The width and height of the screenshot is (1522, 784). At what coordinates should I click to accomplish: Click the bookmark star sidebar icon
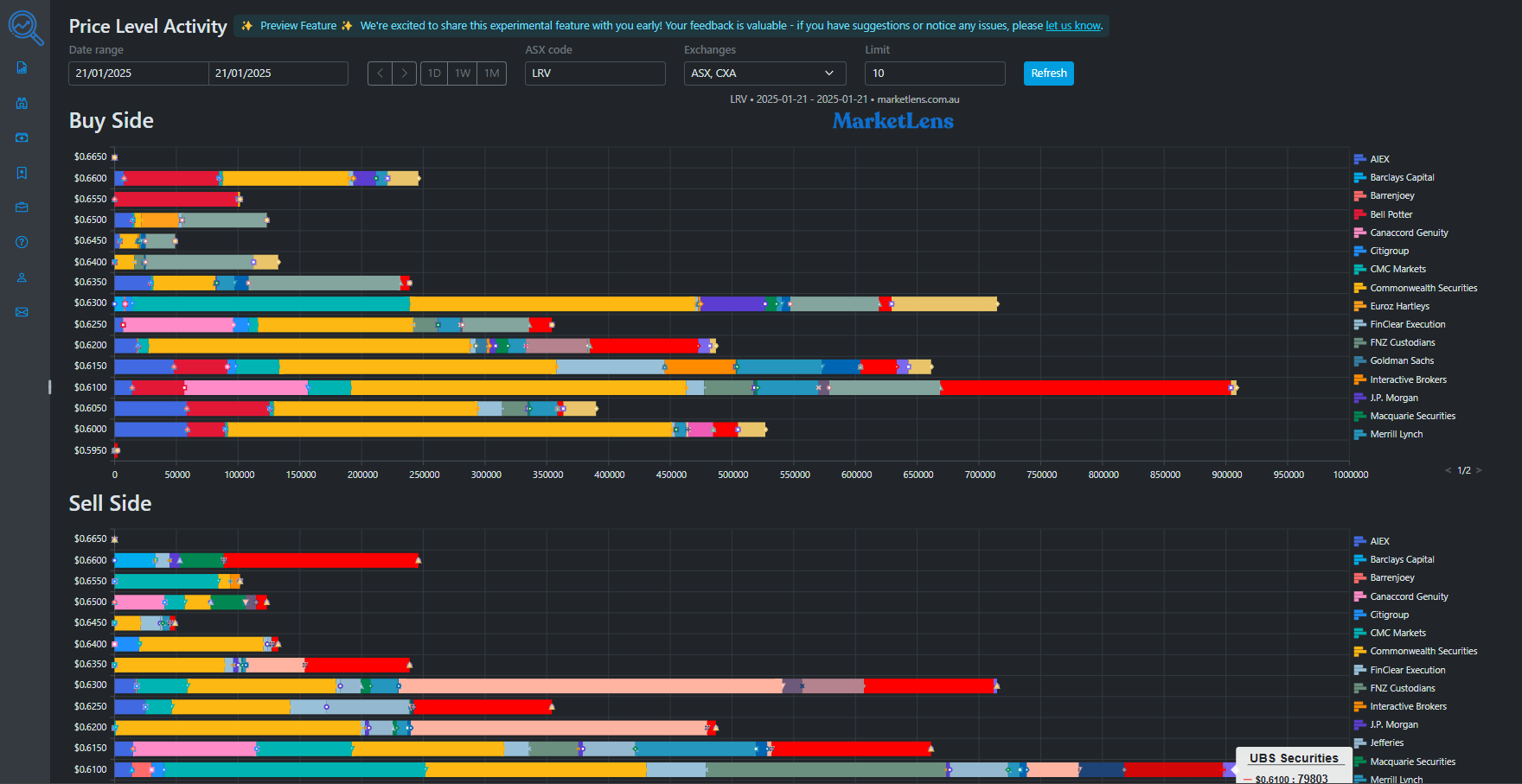(x=22, y=173)
